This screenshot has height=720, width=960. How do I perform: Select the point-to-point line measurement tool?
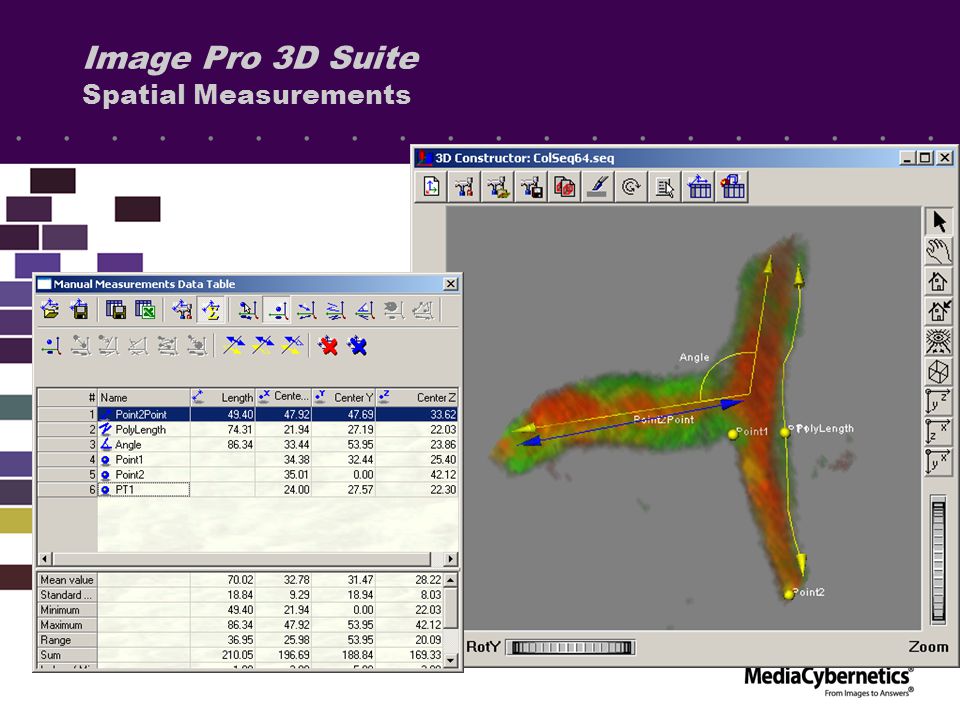pos(307,310)
